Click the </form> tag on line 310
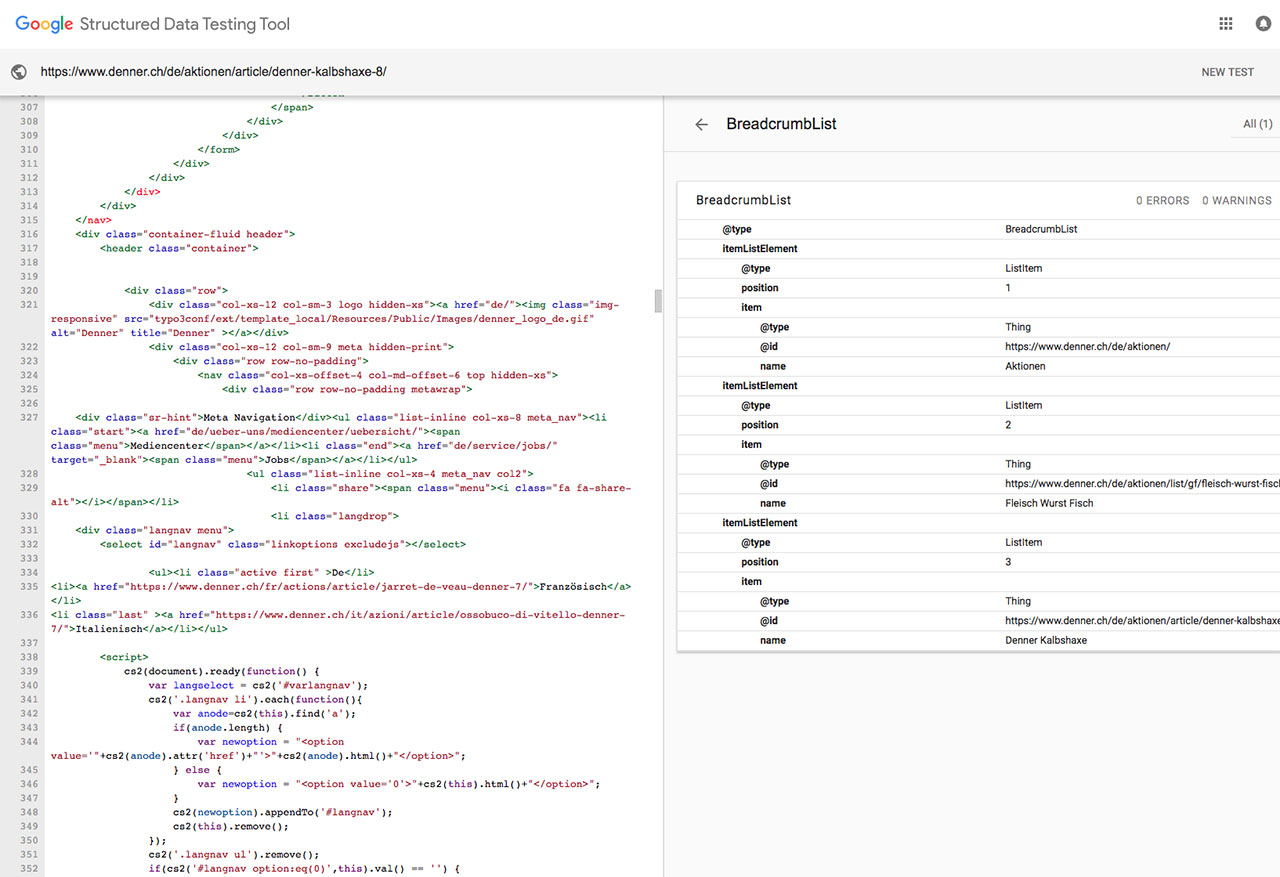1280x877 pixels. 219,150
